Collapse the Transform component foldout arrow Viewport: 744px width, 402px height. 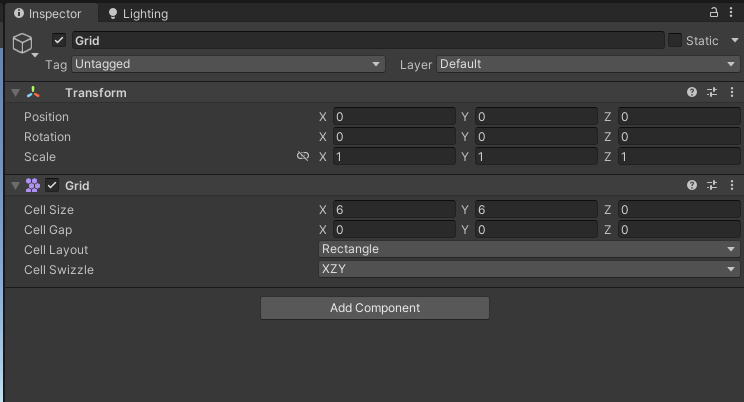point(15,93)
